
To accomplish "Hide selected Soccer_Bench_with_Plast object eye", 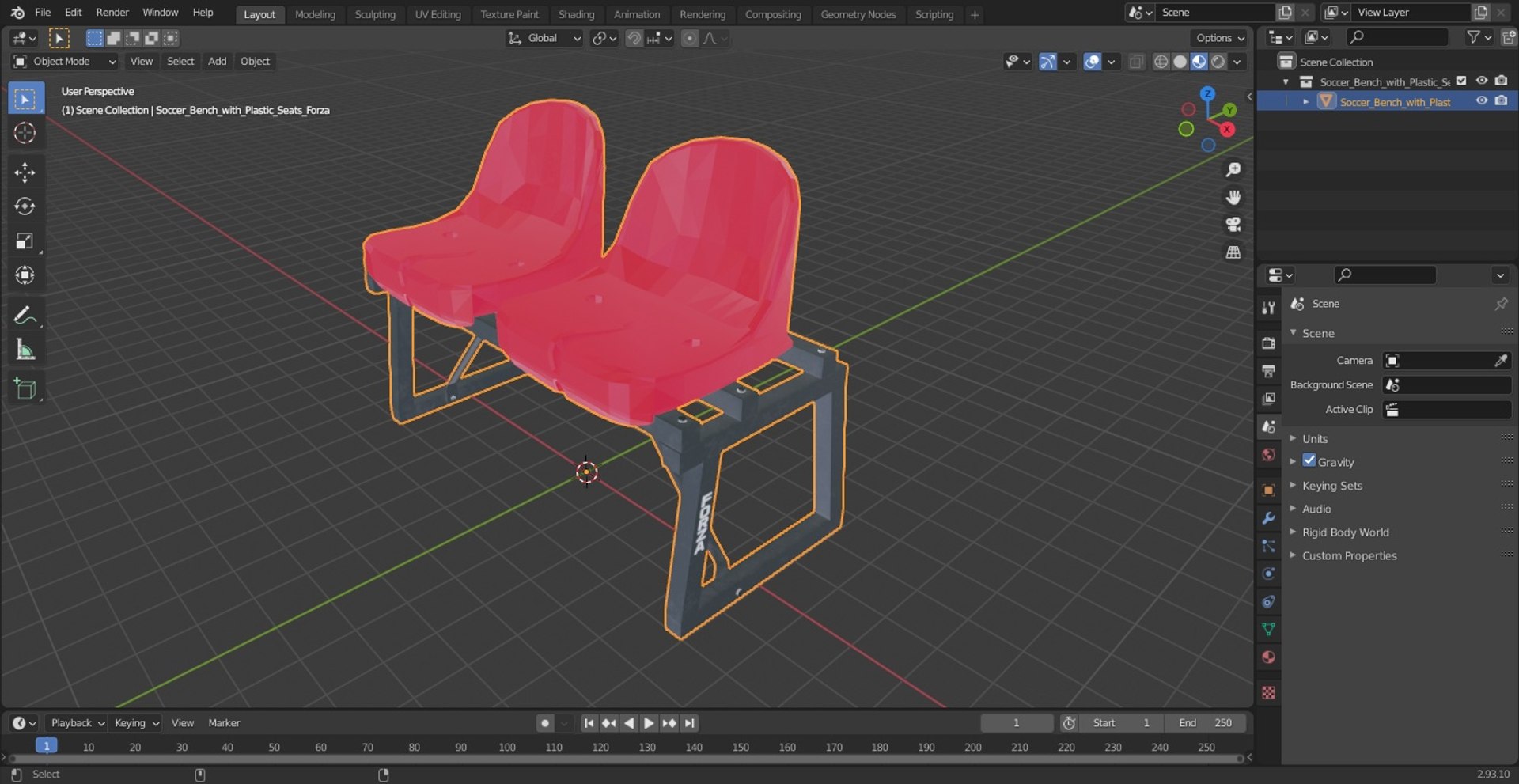I will point(1481,100).
